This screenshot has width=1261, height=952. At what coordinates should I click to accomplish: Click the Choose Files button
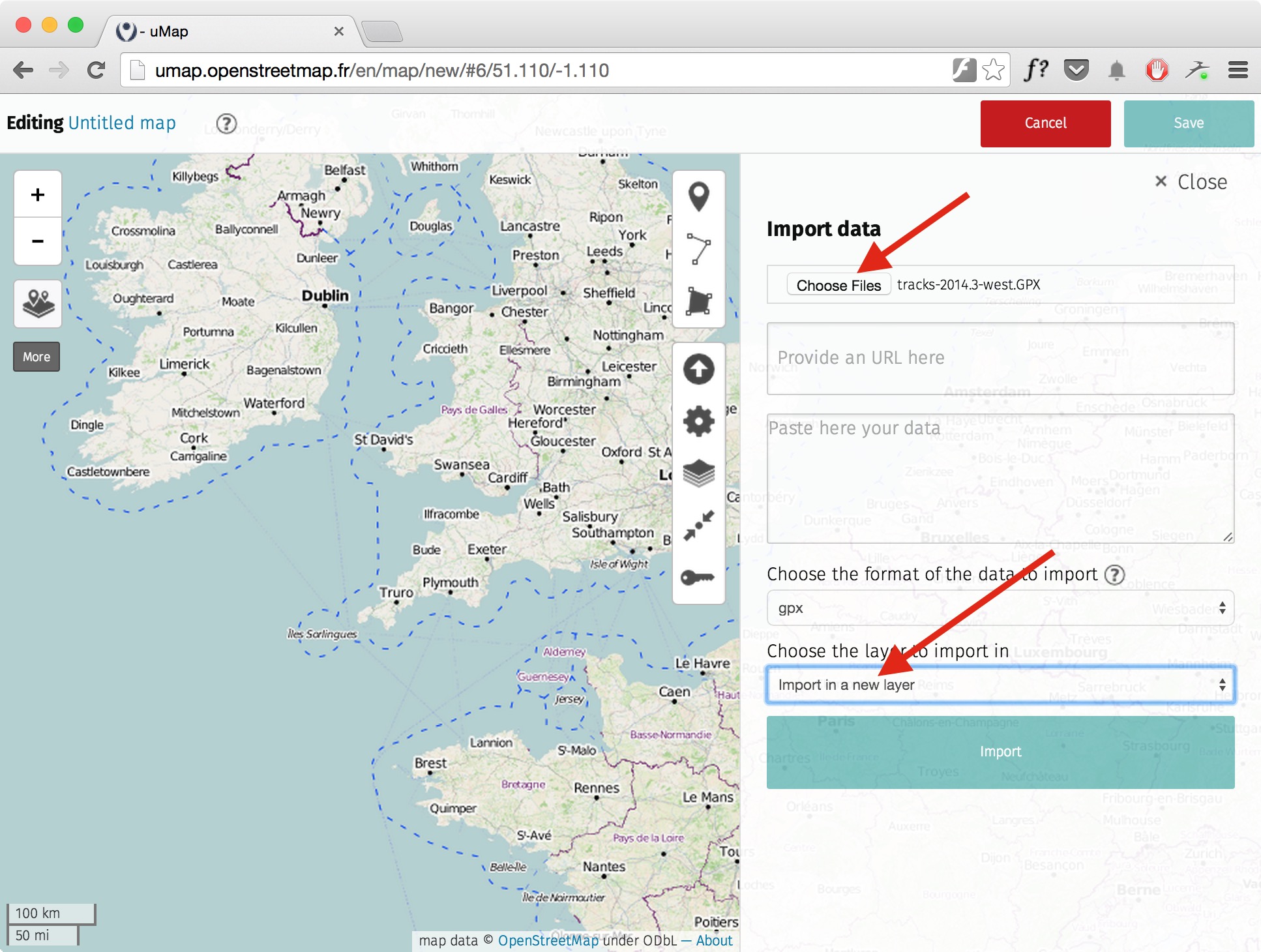point(838,285)
